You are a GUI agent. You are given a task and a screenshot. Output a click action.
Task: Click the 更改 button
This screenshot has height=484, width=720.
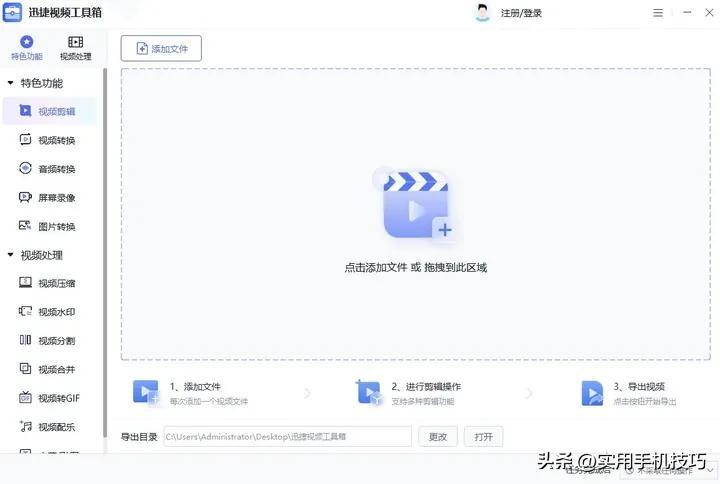[x=438, y=436]
